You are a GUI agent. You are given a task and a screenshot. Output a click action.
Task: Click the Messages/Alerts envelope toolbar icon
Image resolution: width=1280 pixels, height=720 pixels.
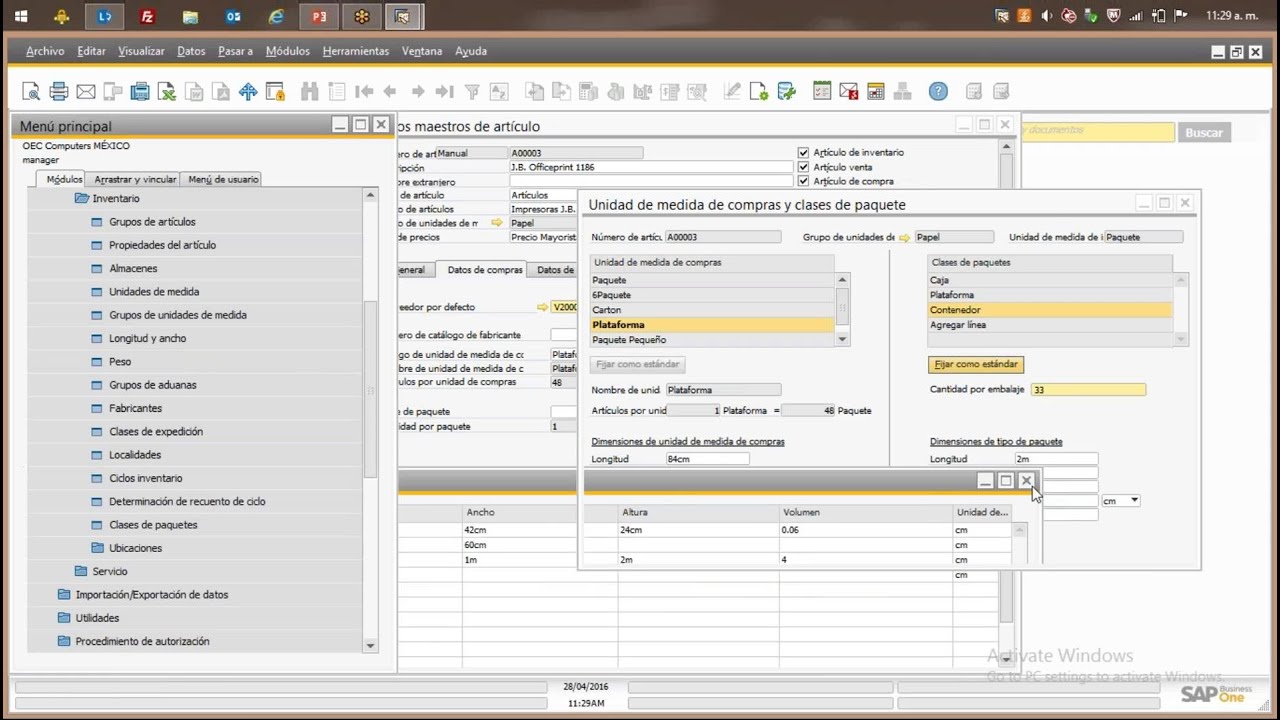tap(849, 92)
